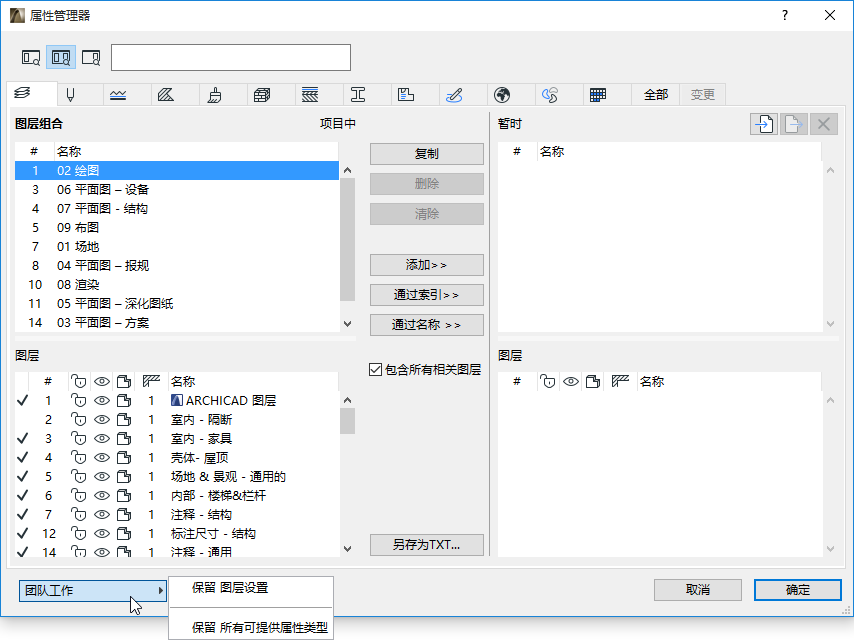854x640 pixels.
Task: Click the import attributes file icon
Action: point(764,124)
